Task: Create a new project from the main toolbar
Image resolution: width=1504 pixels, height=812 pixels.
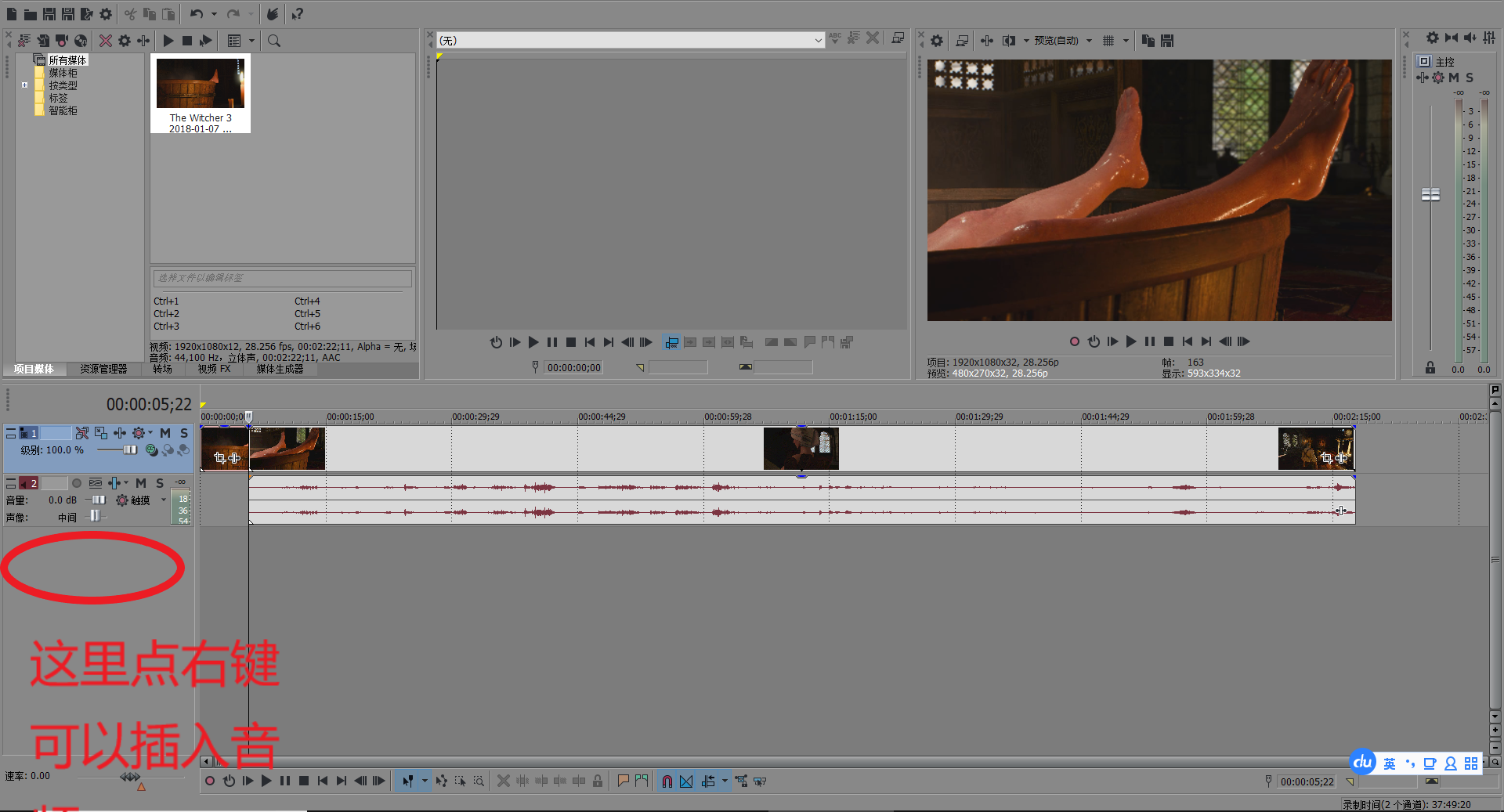Action: [x=12, y=14]
